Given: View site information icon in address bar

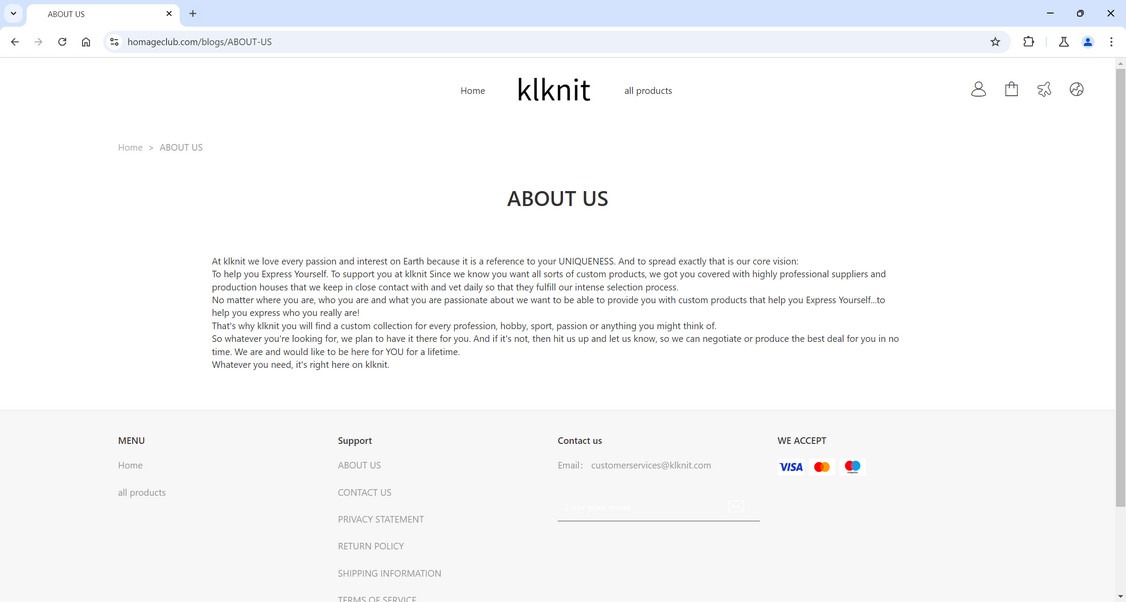Looking at the screenshot, I should pyautogui.click(x=114, y=42).
